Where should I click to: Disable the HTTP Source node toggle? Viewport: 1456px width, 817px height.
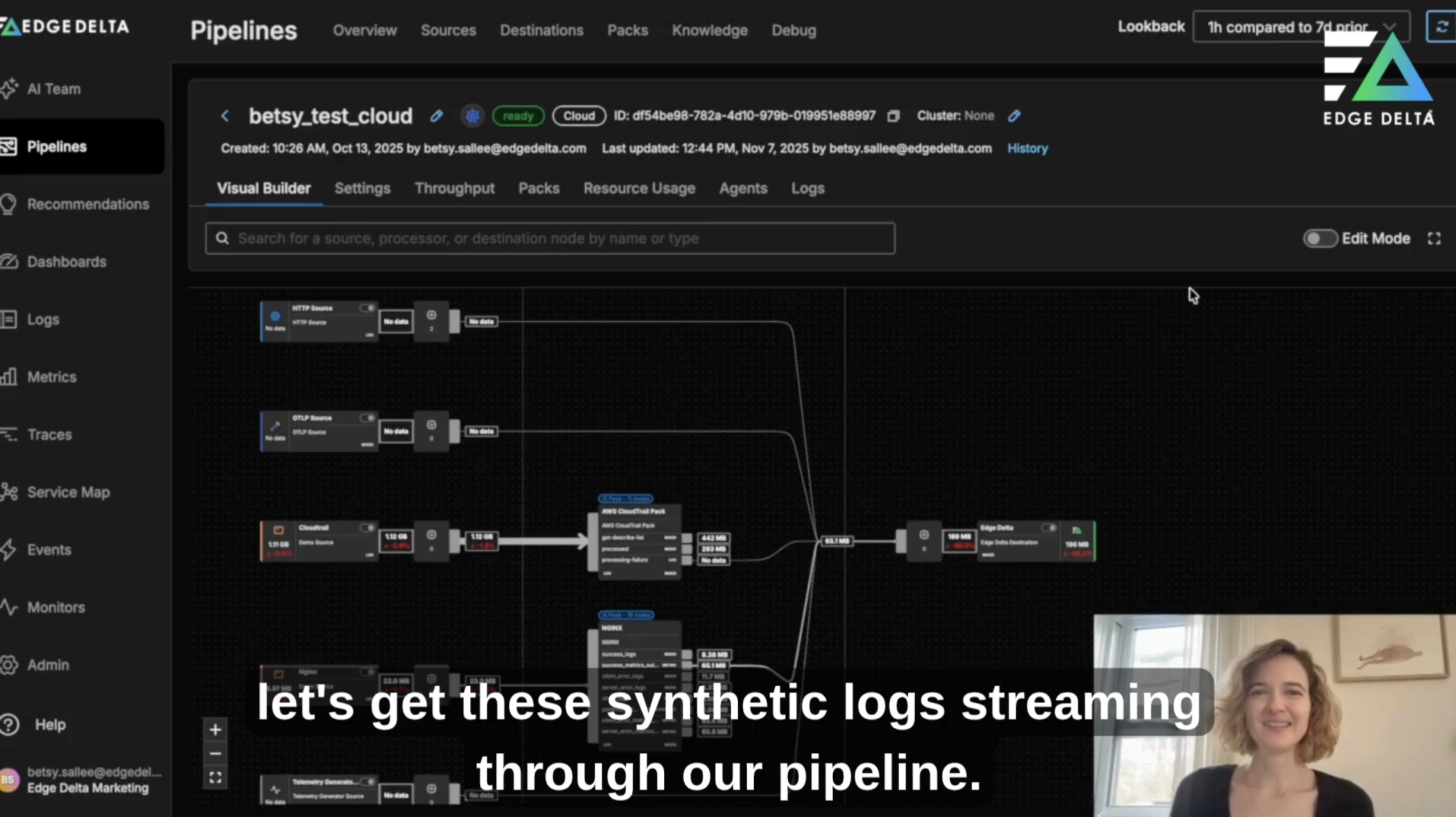(x=367, y=308)
